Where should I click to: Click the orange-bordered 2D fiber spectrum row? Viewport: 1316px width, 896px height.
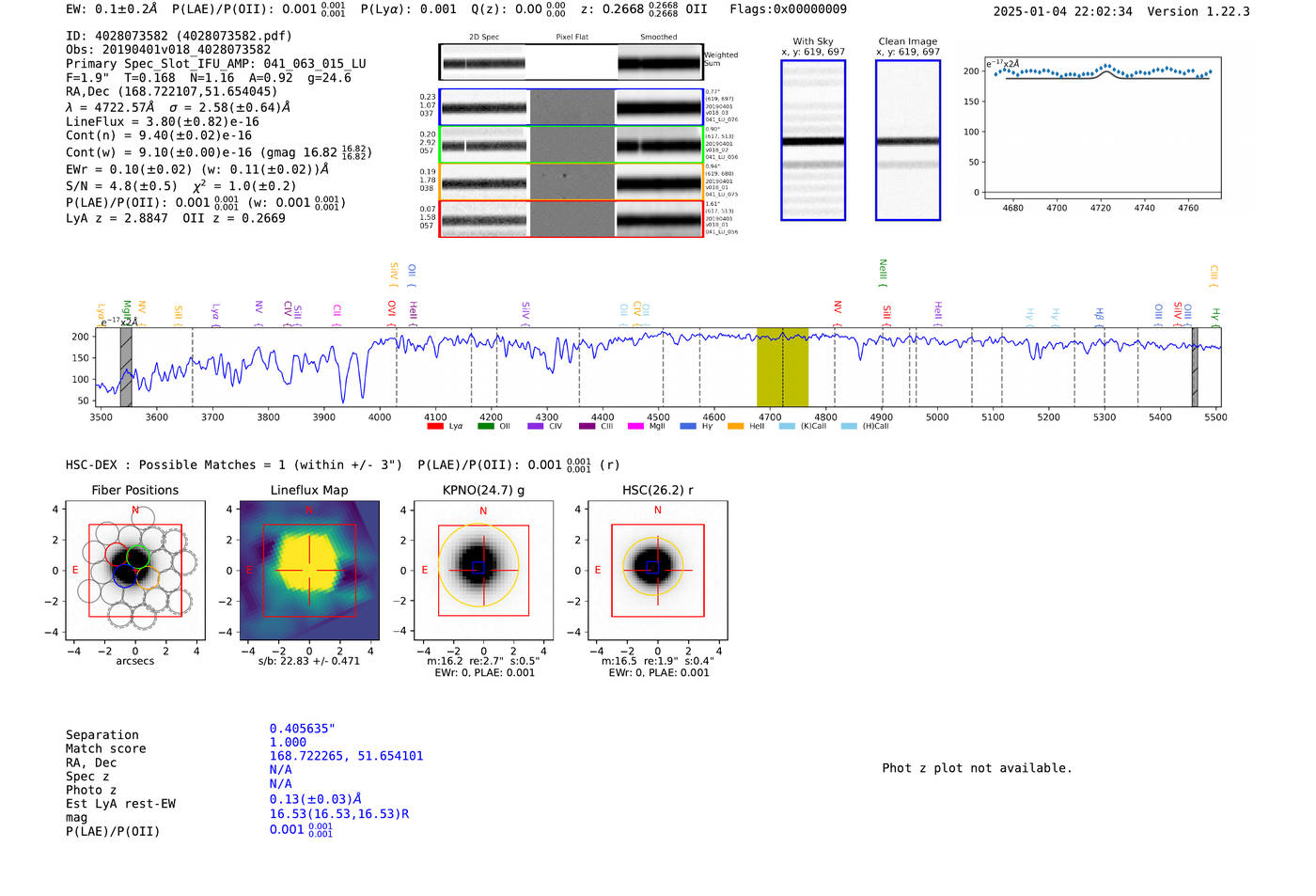(572, 181)
